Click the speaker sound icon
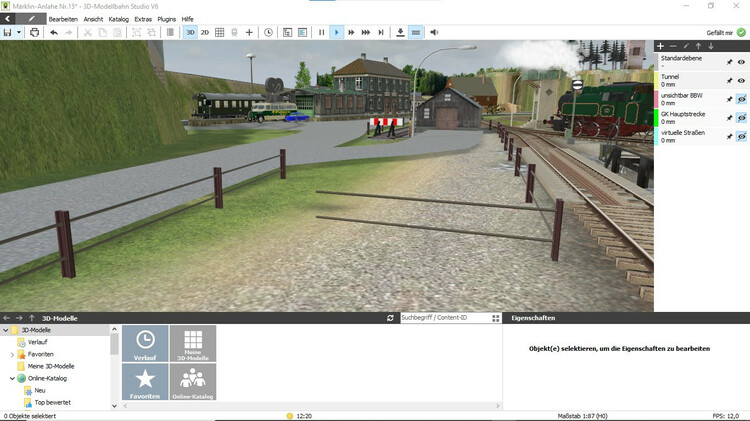This screenshot has height=421, width=750. pyautogui.click(x=434, y=32)
